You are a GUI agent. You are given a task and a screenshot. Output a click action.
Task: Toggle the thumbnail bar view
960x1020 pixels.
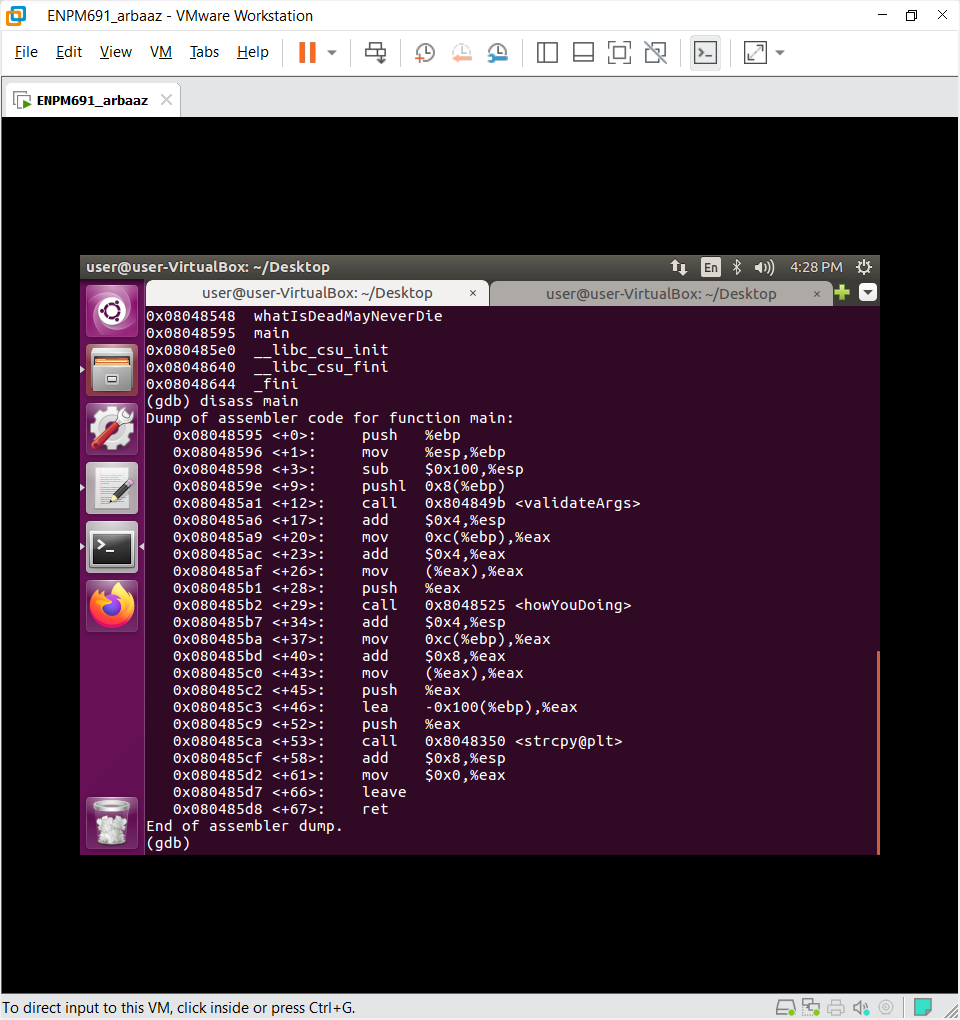583,53
